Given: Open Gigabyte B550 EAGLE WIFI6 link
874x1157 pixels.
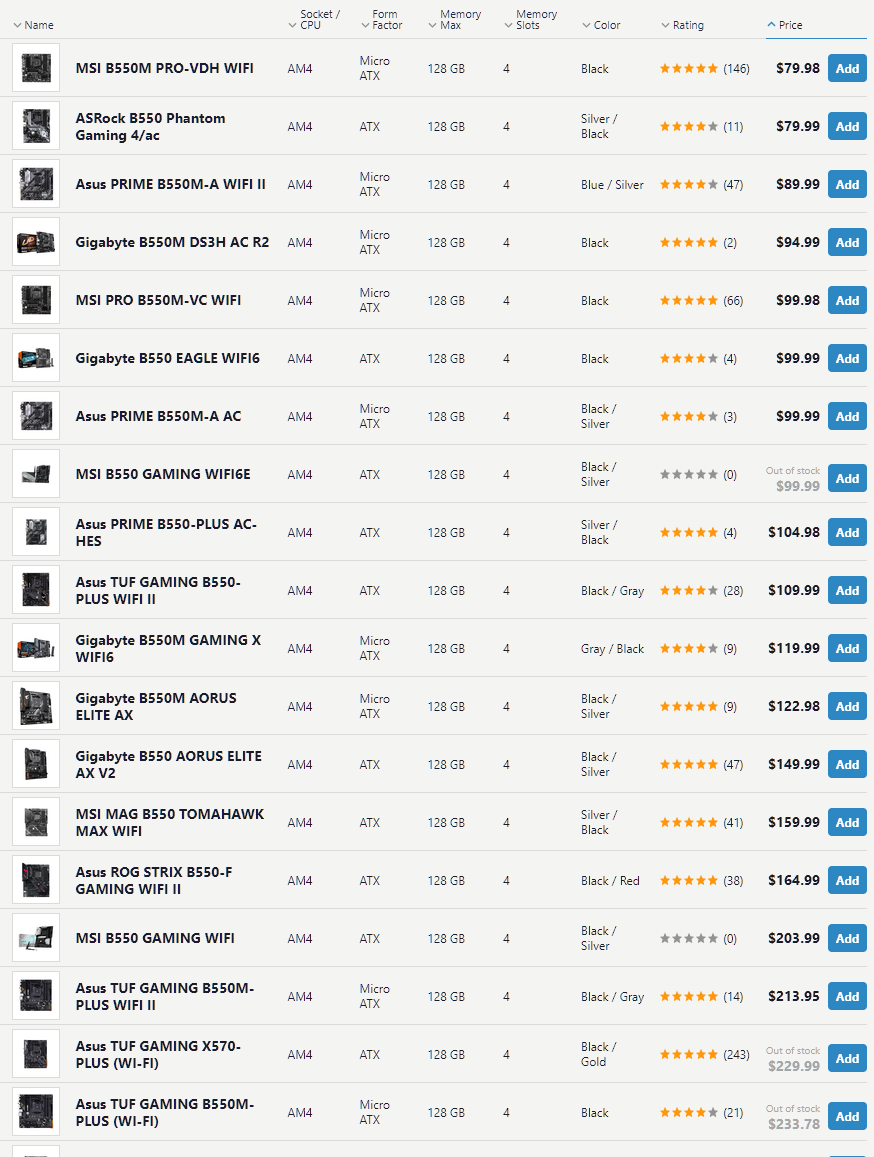Looking at the screenshot, I should pos(168,358).
